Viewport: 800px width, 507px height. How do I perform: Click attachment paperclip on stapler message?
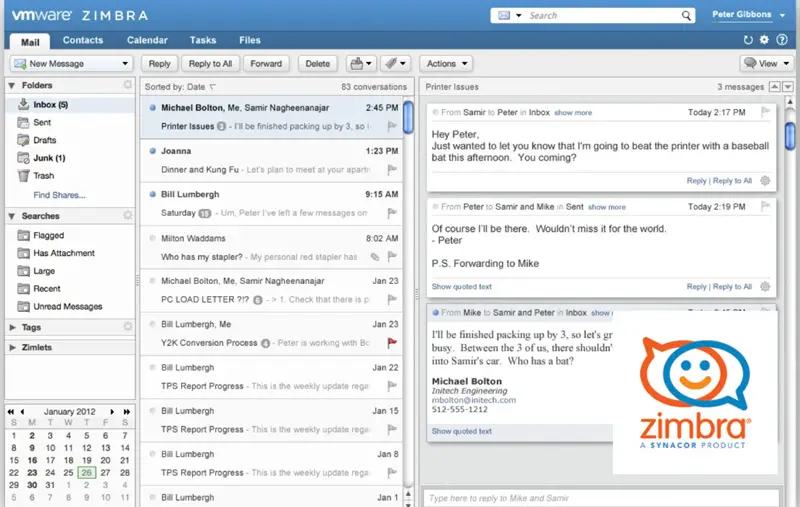click(x=375, y=257)
